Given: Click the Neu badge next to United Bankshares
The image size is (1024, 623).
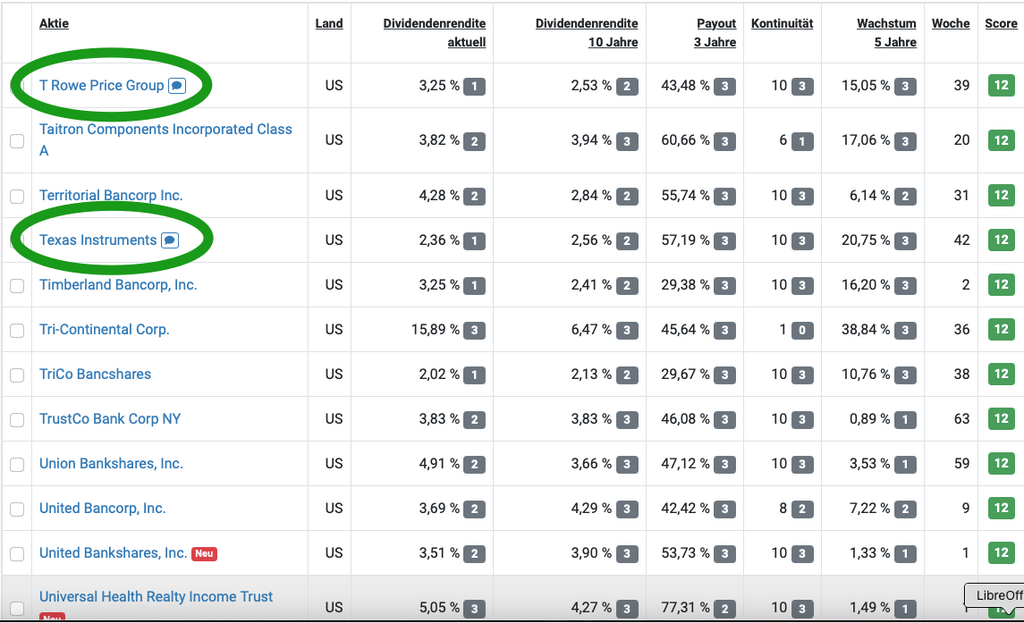Looking at the screenshot, I should [204, 554].
